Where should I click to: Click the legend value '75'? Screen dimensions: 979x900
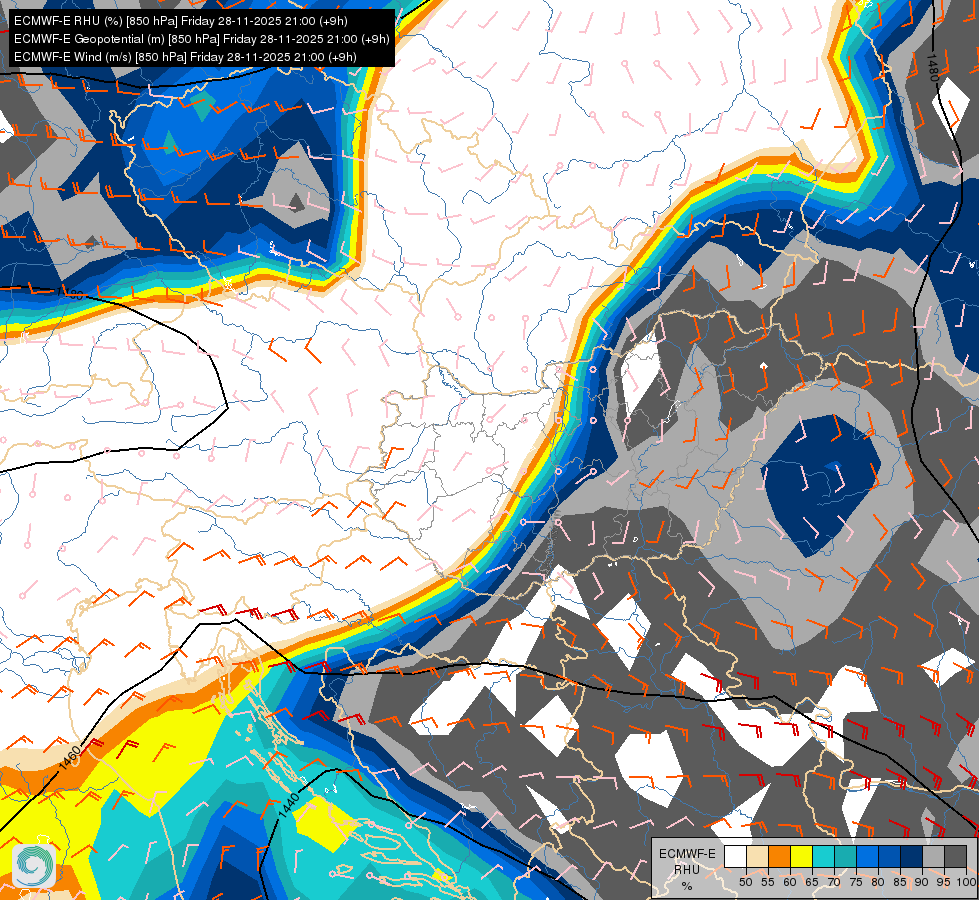pos(856,883)
